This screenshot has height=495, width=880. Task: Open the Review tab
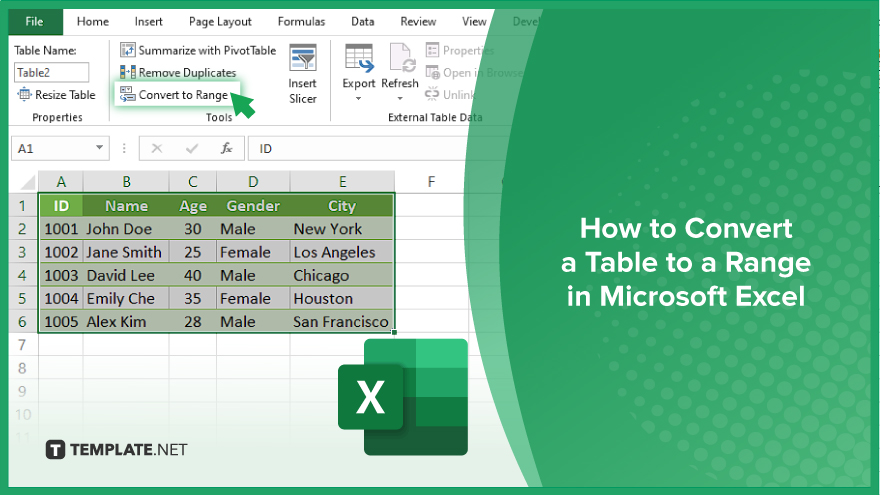pyautogui.click(x=418, y=22)
